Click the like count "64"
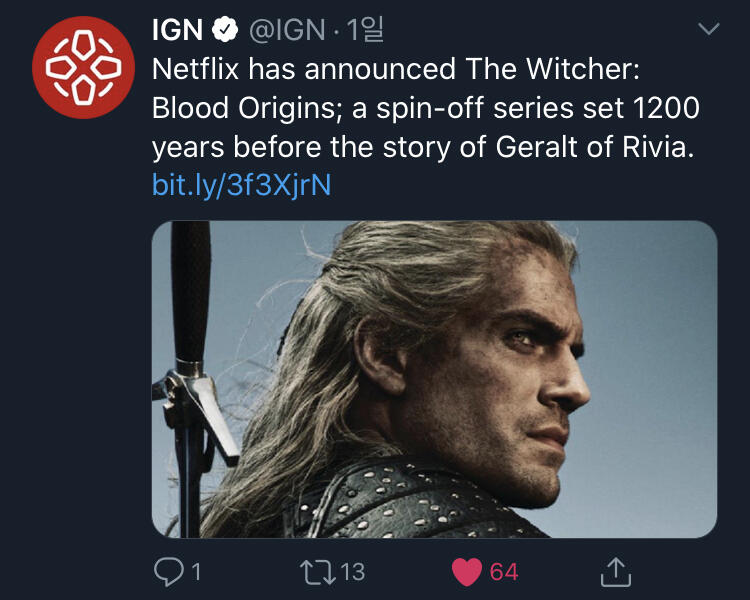 [504, 572]
